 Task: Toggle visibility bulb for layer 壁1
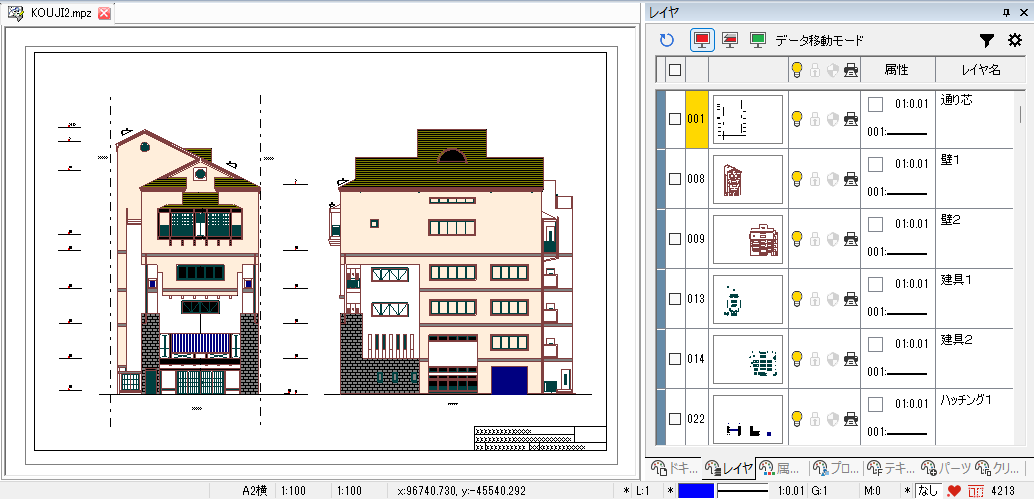(797, 179)
